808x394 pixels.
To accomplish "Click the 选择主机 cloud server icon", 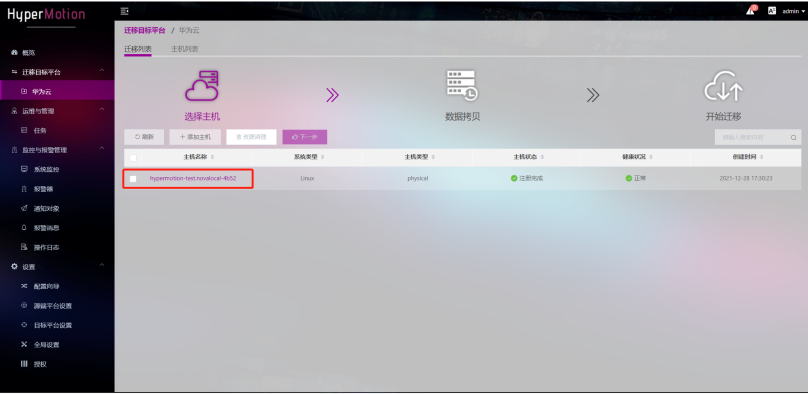I will coord(202,85).
